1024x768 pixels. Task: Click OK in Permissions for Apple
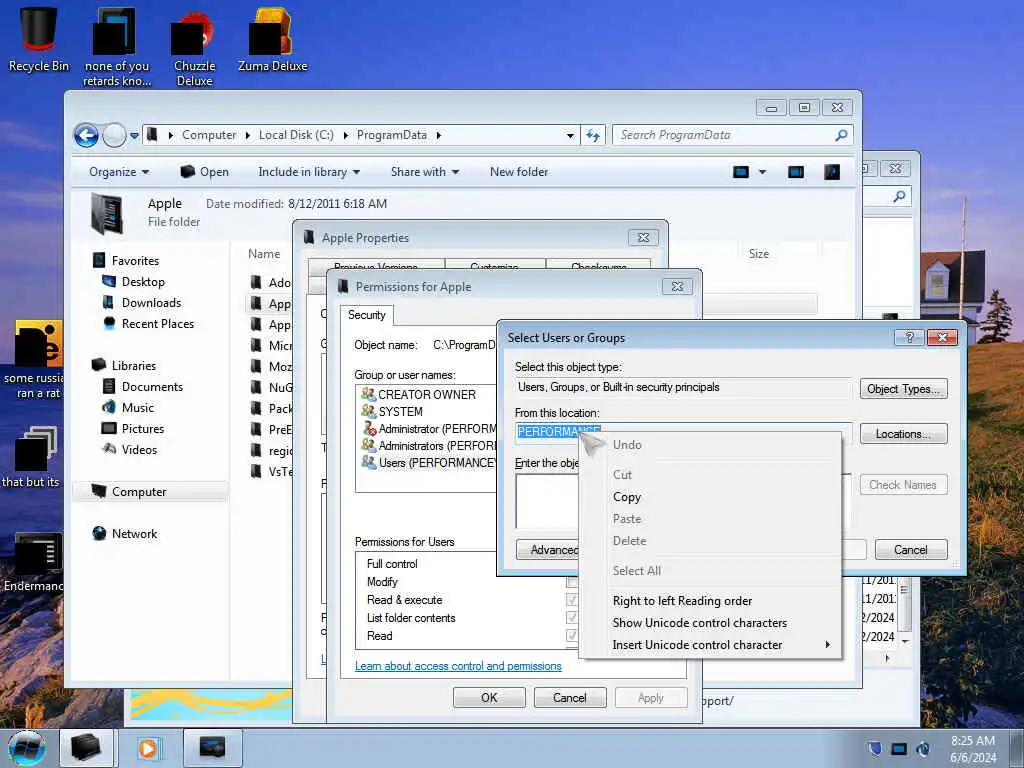(x=489, y=697)
